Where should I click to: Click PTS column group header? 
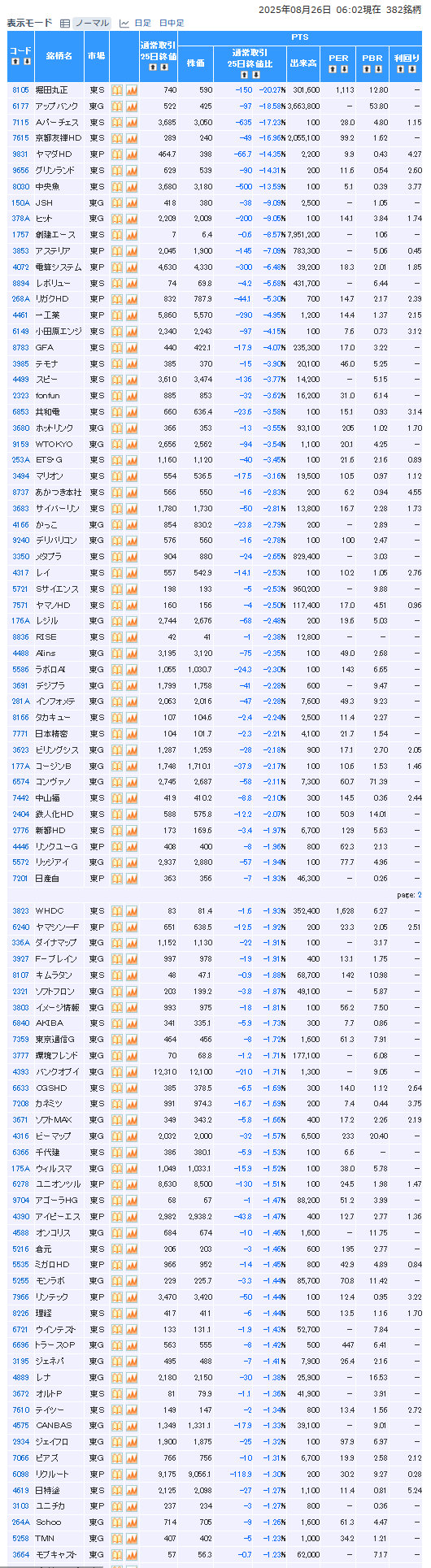(x=299, y=38)
